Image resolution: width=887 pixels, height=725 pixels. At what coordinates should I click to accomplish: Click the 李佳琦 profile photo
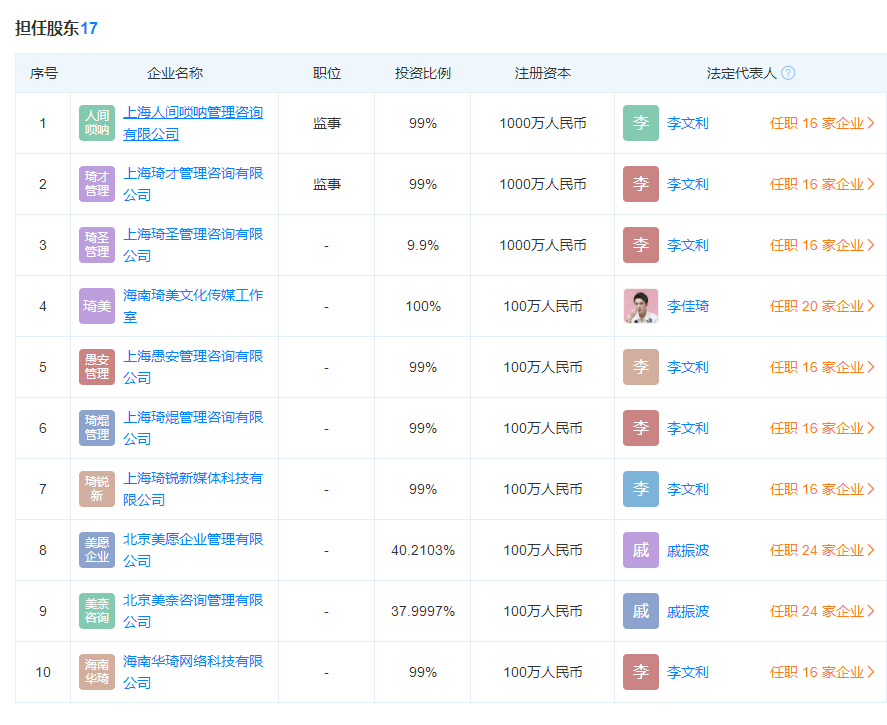pyautogui.click(x=641, y=306)
